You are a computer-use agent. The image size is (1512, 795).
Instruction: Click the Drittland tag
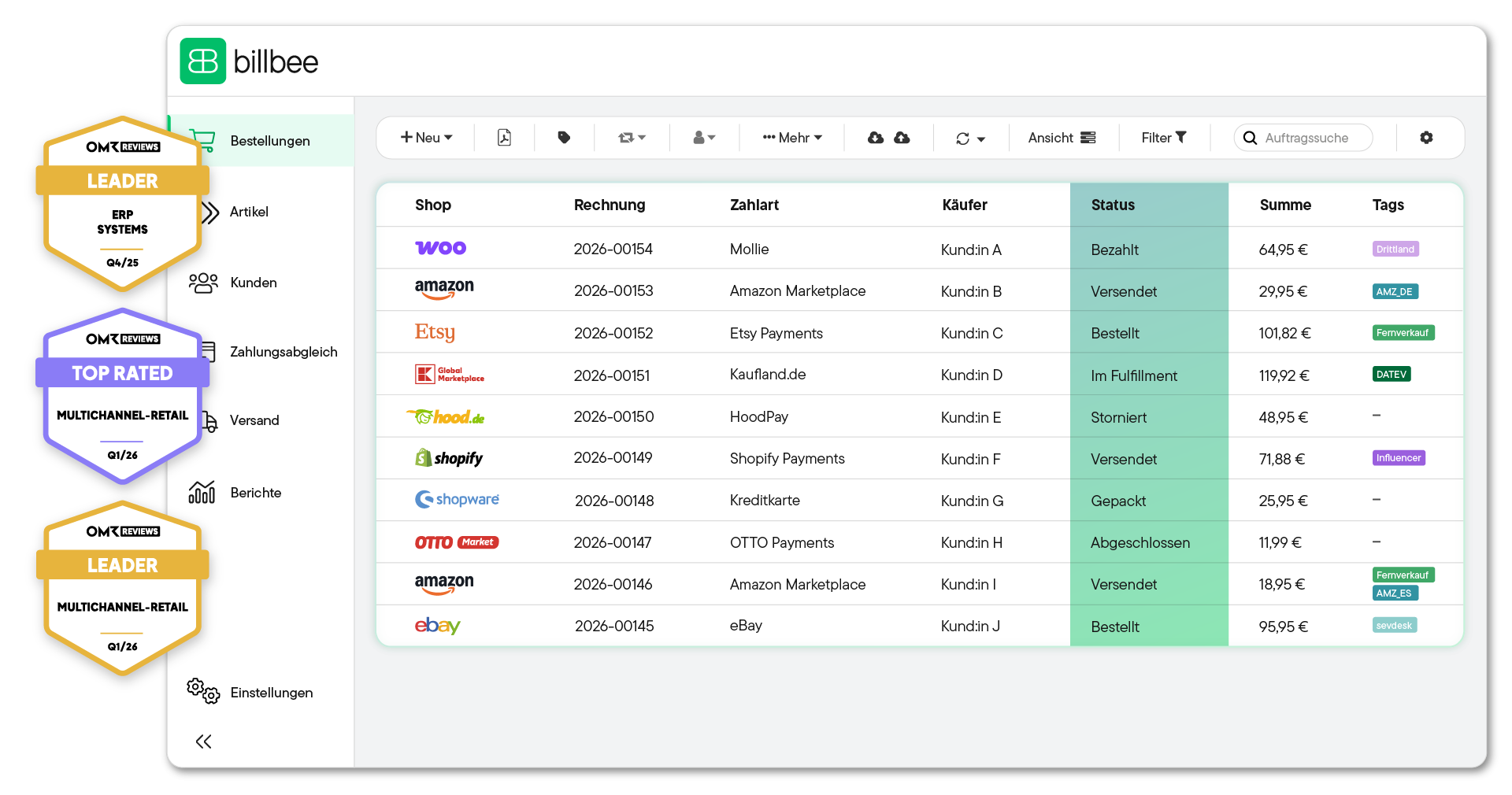(x=1395, y=249)
